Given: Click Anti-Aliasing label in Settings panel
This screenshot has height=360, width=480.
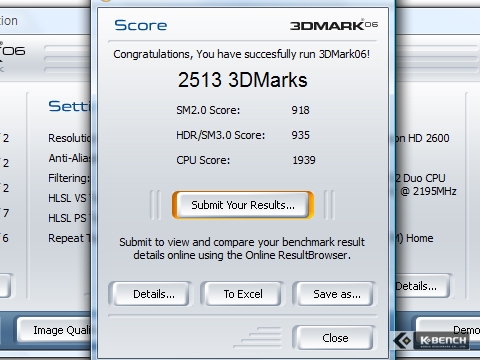Looking at the screenshot, I should pos(69,158).
